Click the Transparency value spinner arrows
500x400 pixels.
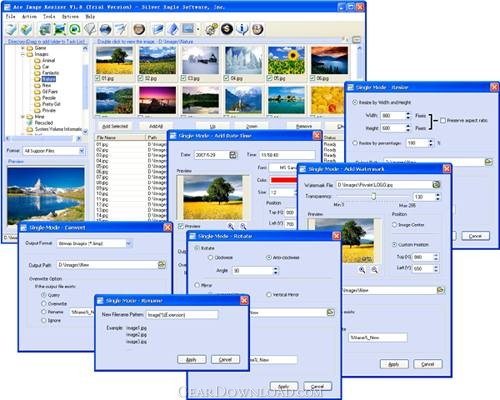(437, 197)
